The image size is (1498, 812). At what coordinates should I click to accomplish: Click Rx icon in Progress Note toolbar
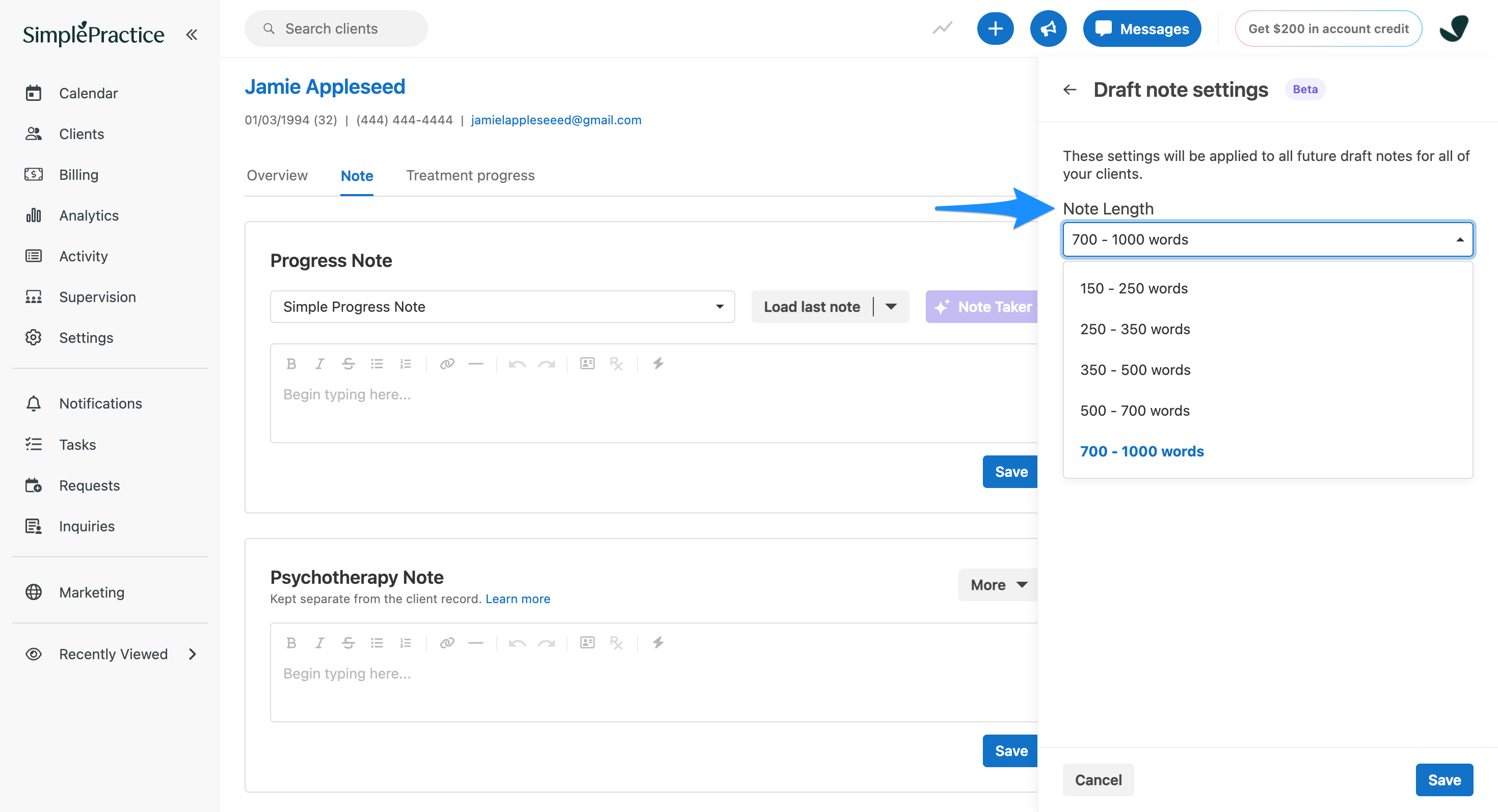point(617,364)
